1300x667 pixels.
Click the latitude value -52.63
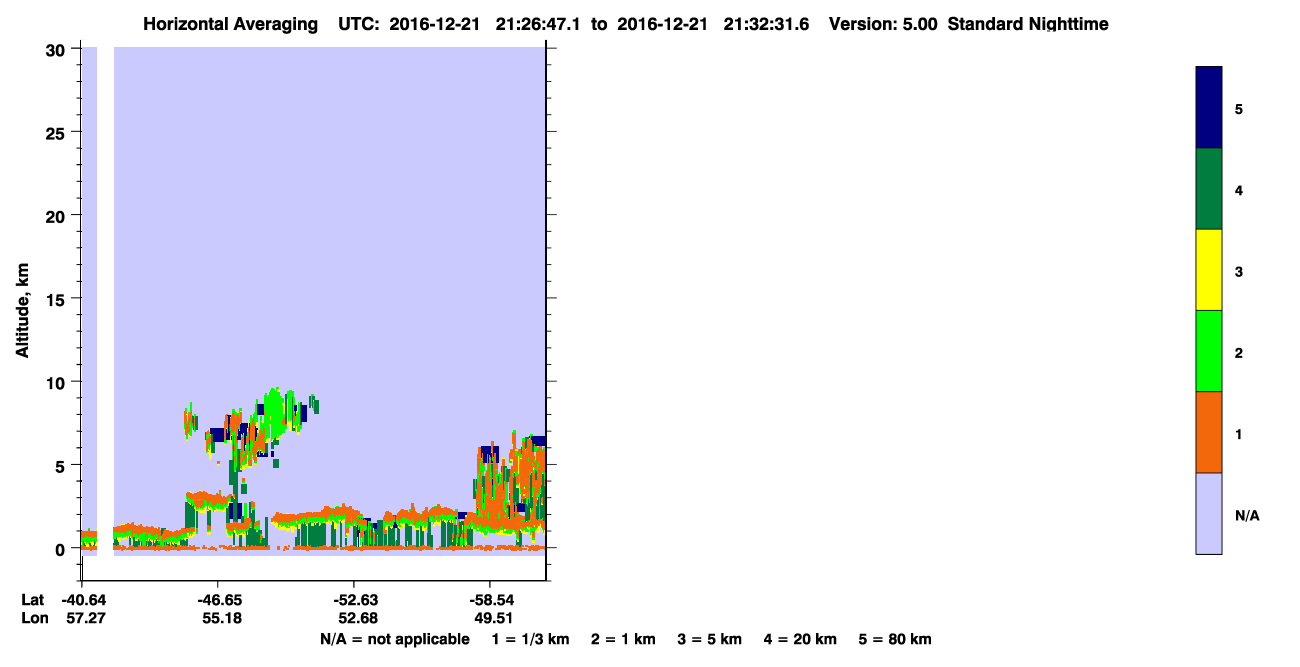pyautogui.click(x=354, y=600)
